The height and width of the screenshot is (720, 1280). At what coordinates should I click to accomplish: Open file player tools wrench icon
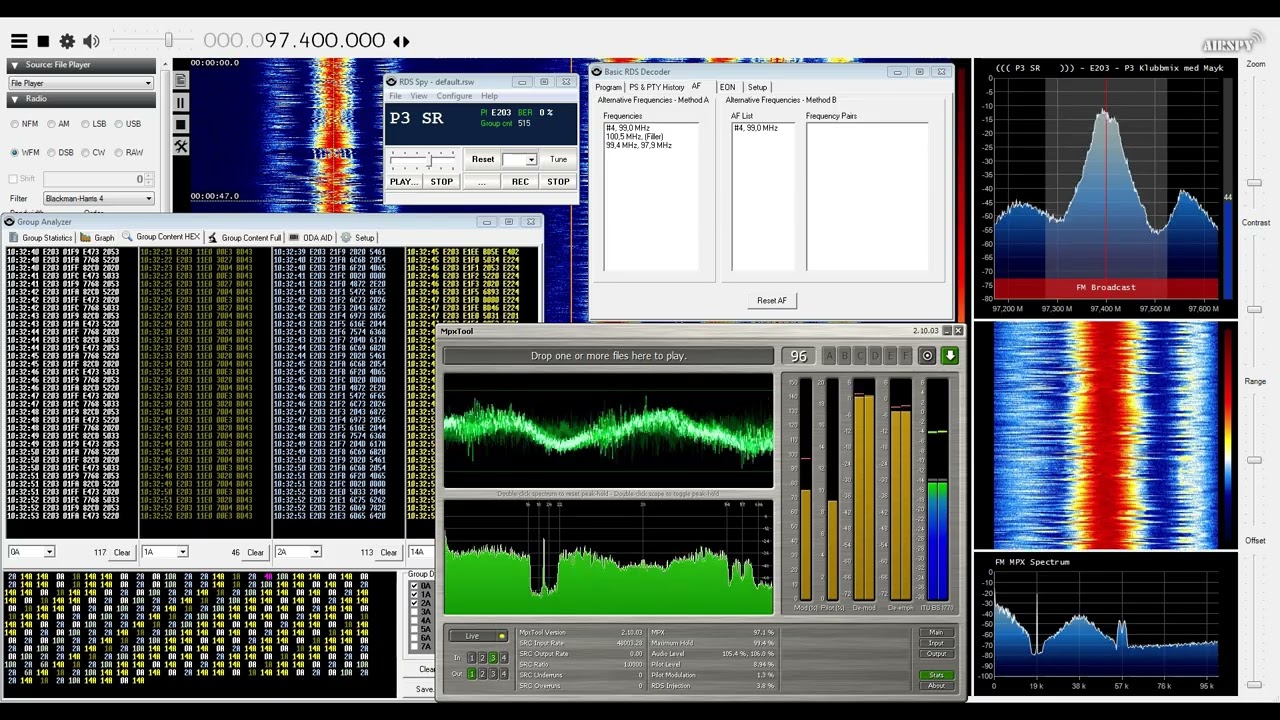[x=180, y=146]
